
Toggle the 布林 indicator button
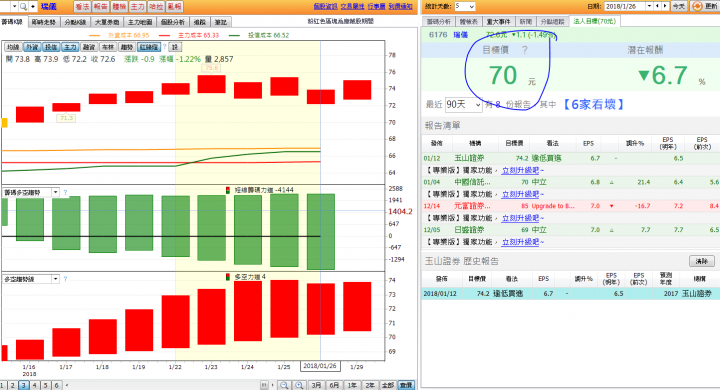tap(108, 47)
